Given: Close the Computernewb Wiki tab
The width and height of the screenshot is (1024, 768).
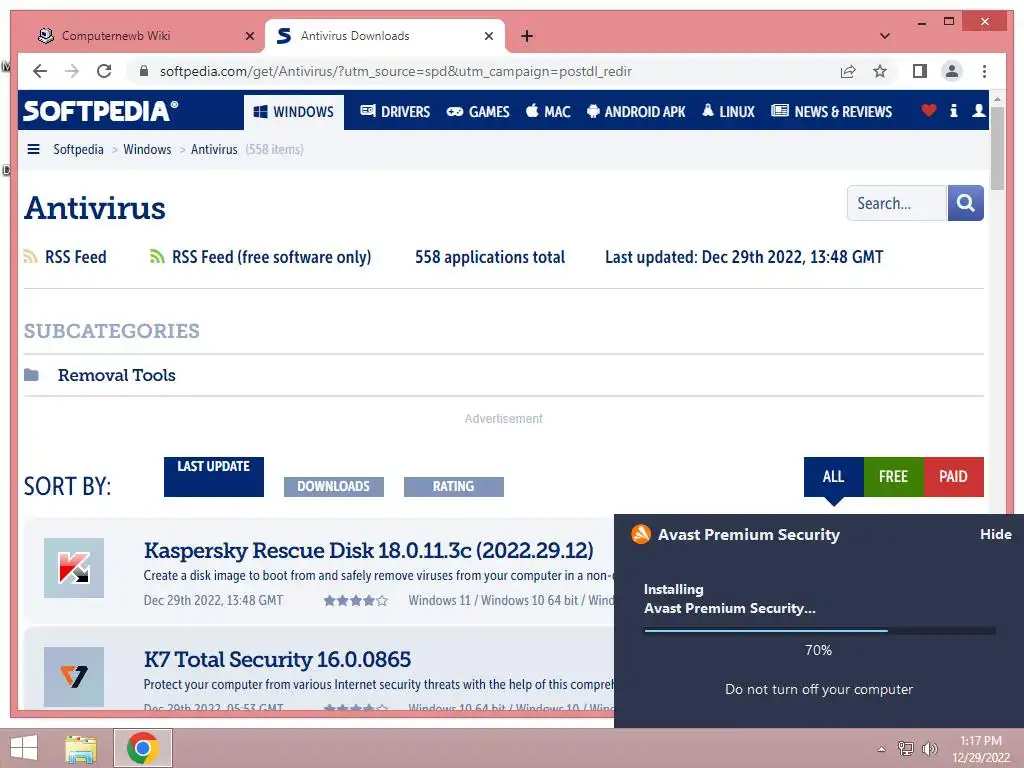Looking at the screenshot, I should (249, 36).
